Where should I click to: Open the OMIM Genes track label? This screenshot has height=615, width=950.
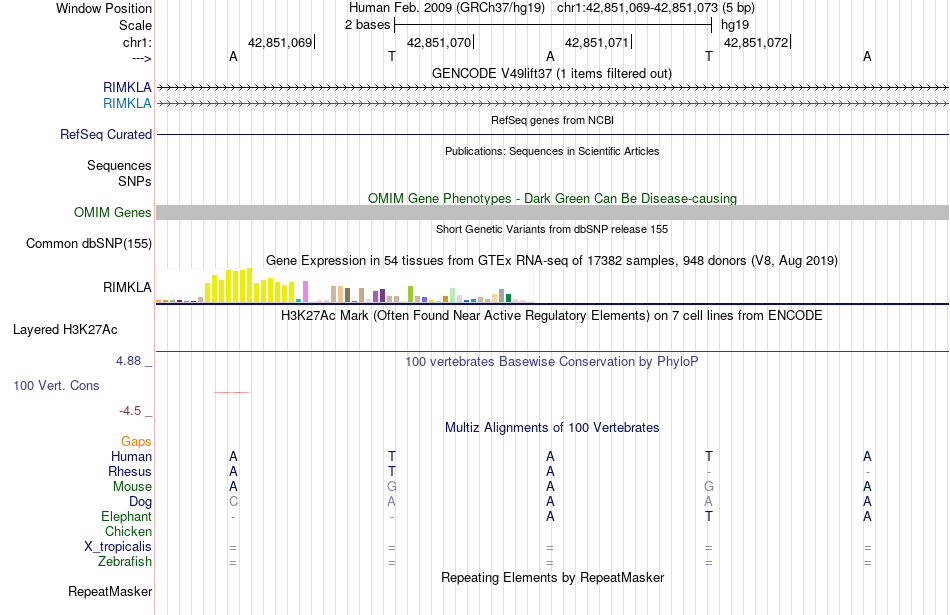pyautogui.click(x=113, y=212)
